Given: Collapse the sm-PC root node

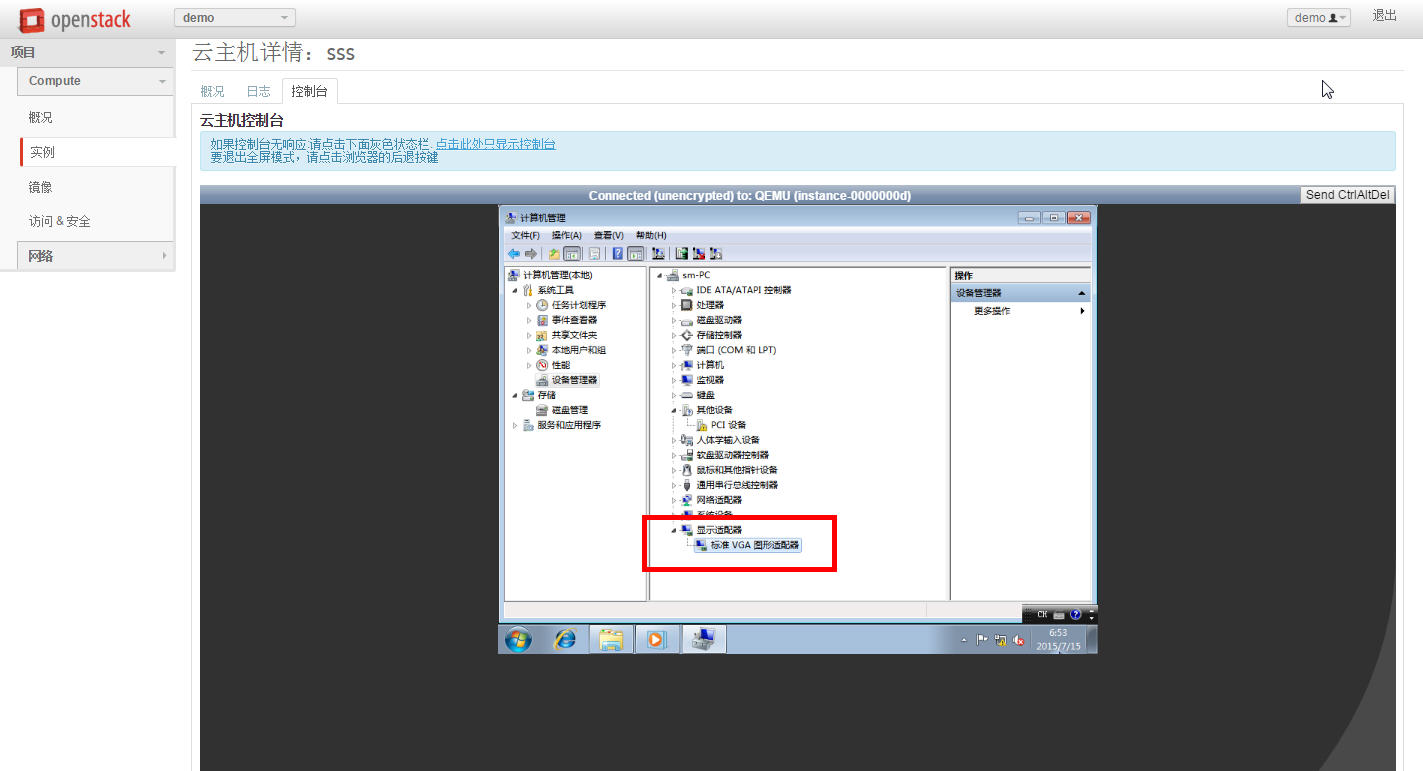Looking at the screenshot, I should pos(660,275).
